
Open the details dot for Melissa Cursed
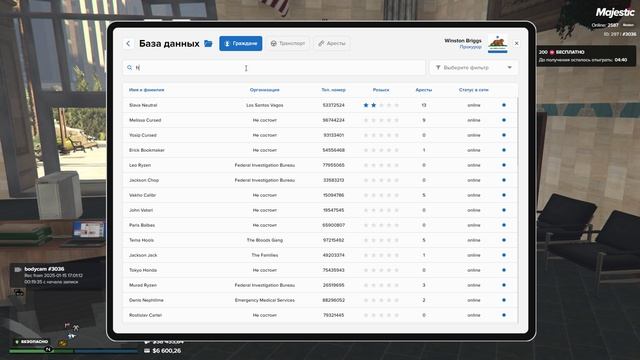(x=504, y=120)
